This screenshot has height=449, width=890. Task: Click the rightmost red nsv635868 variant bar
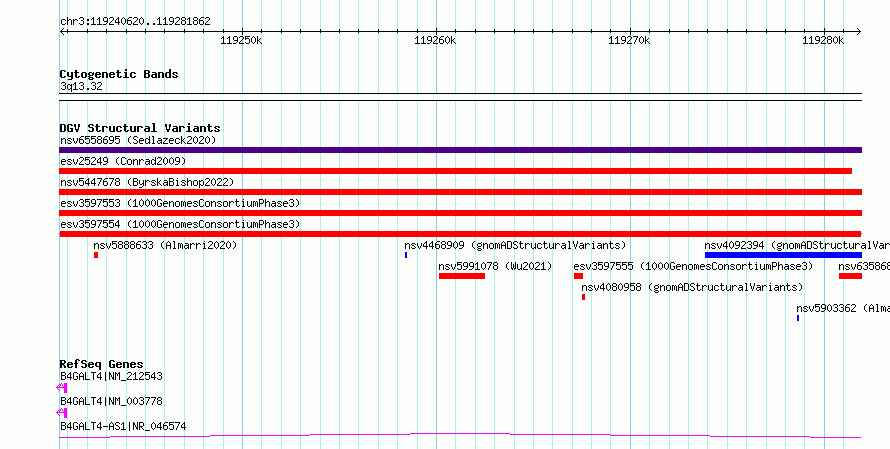[x=850, y=276]
